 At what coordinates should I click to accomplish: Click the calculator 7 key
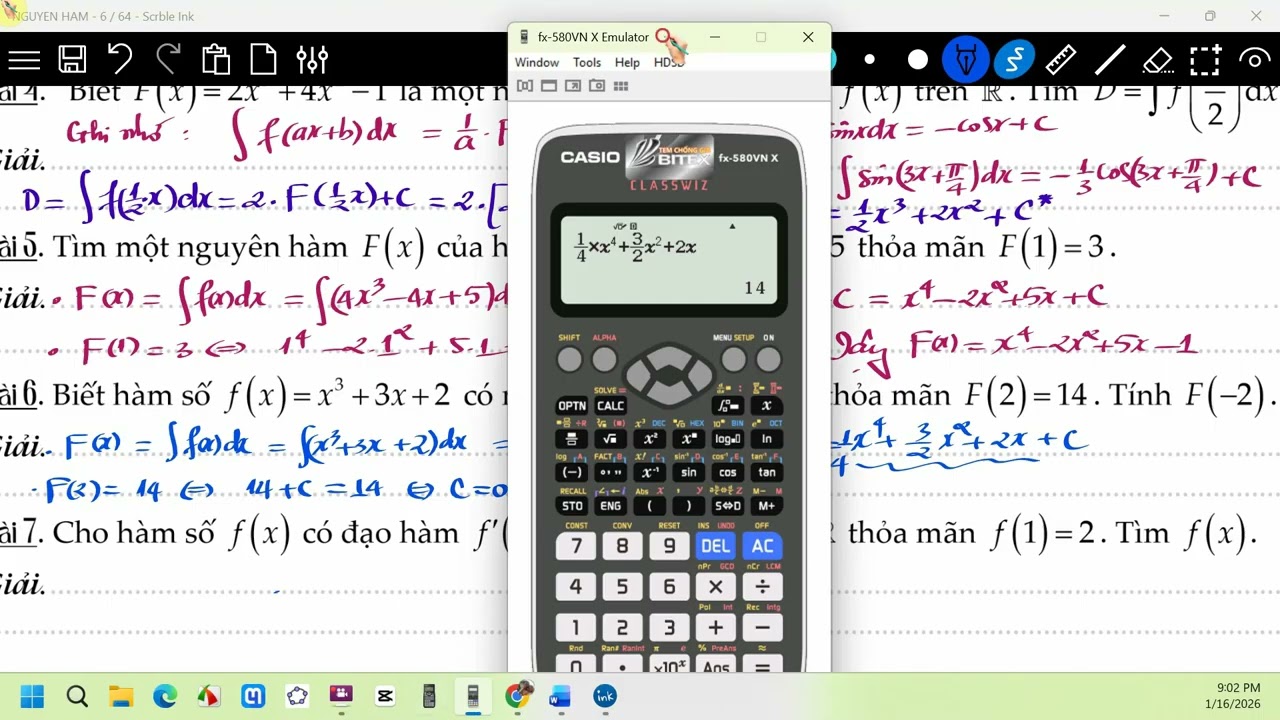576,546
